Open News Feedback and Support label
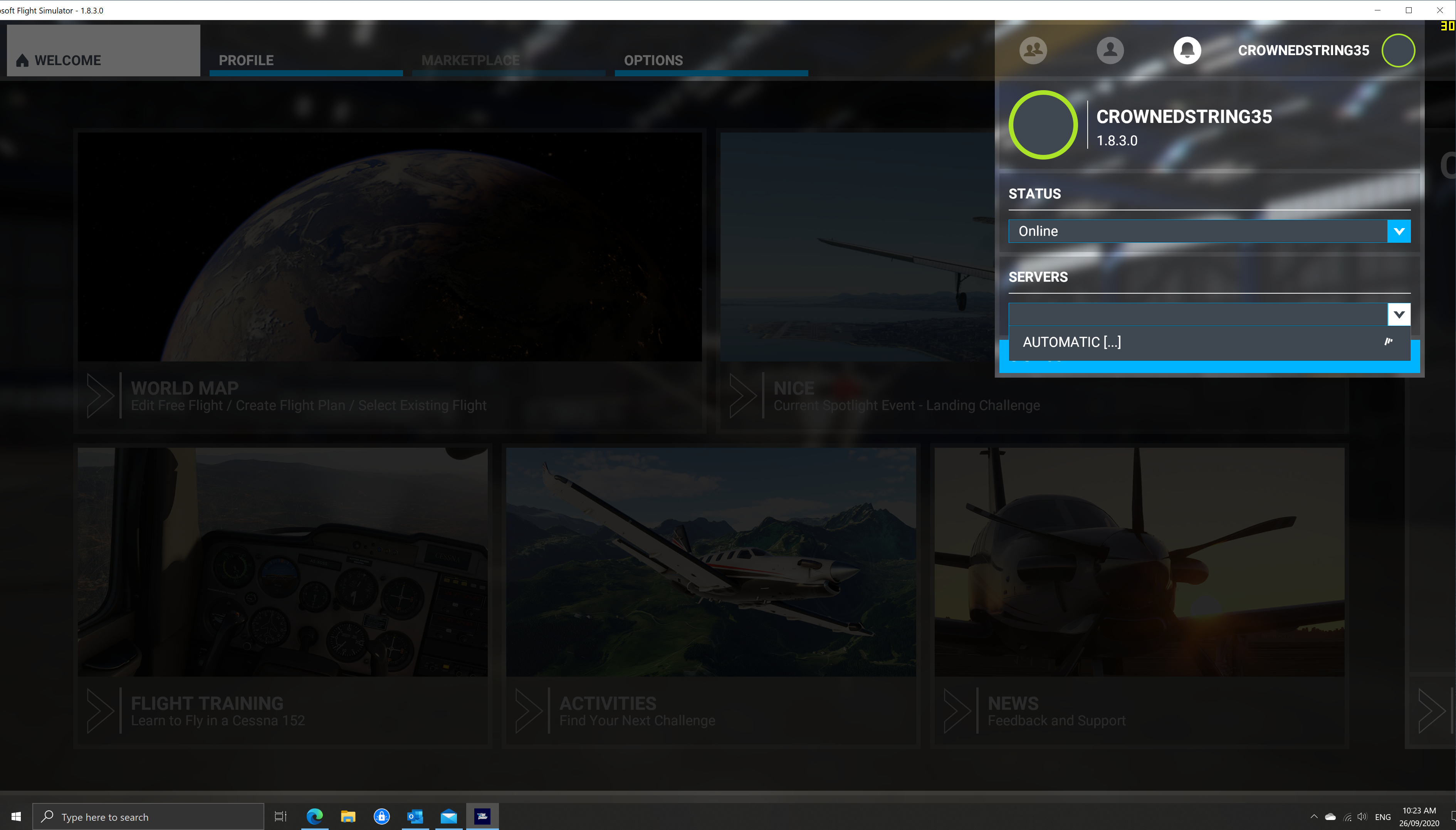 pos(1056,711)
